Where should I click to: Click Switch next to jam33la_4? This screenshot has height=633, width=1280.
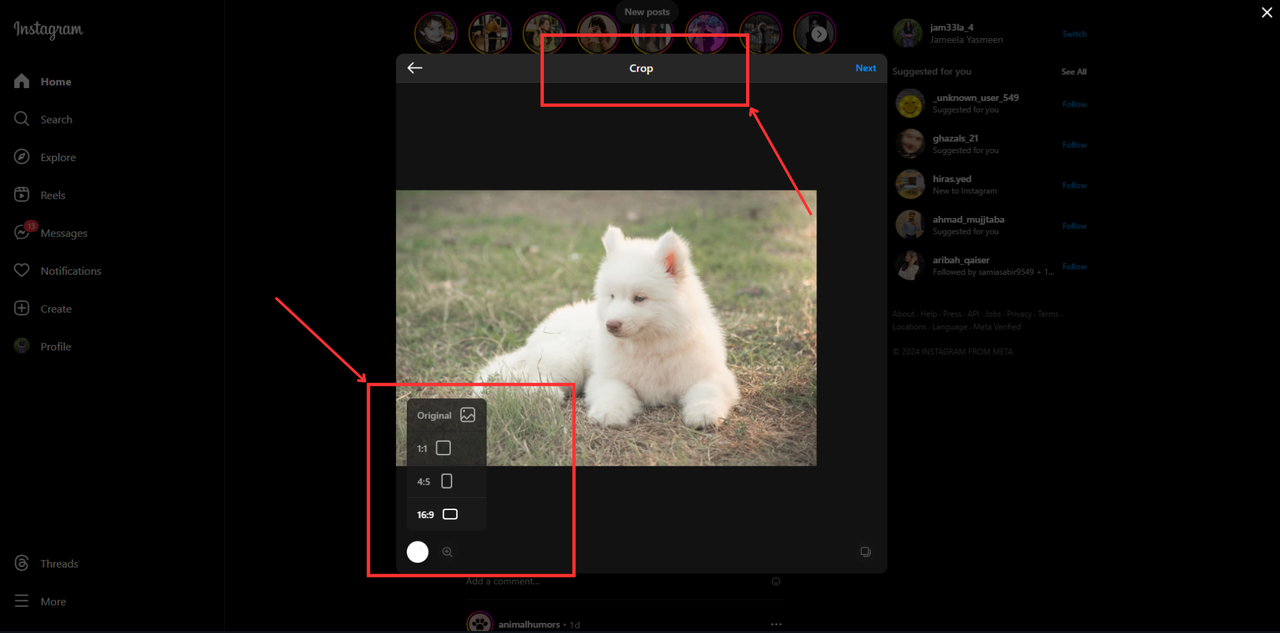click(x=1074, y=34)
